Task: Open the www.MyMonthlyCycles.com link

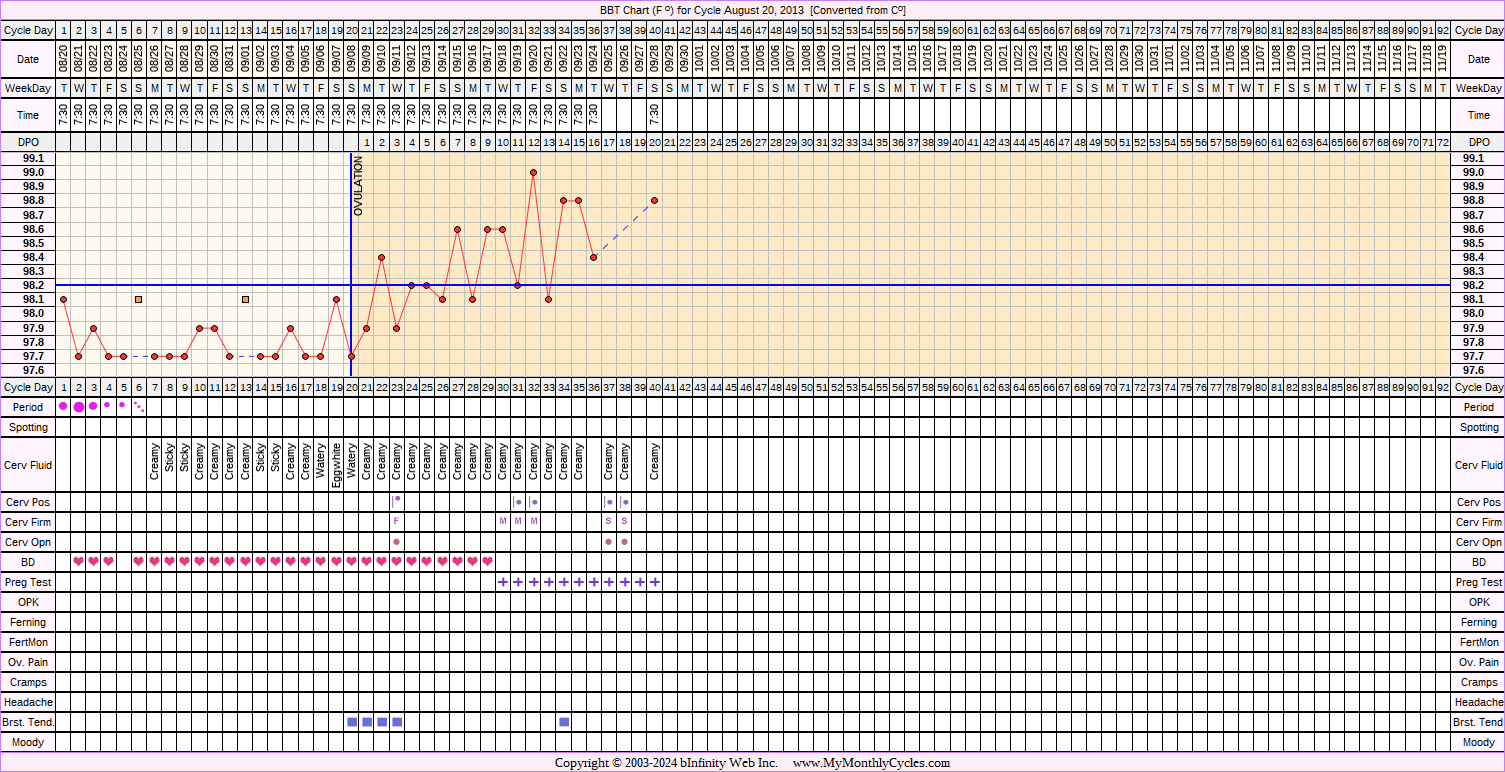Action: pyautogui.click(x=871, y=763)
